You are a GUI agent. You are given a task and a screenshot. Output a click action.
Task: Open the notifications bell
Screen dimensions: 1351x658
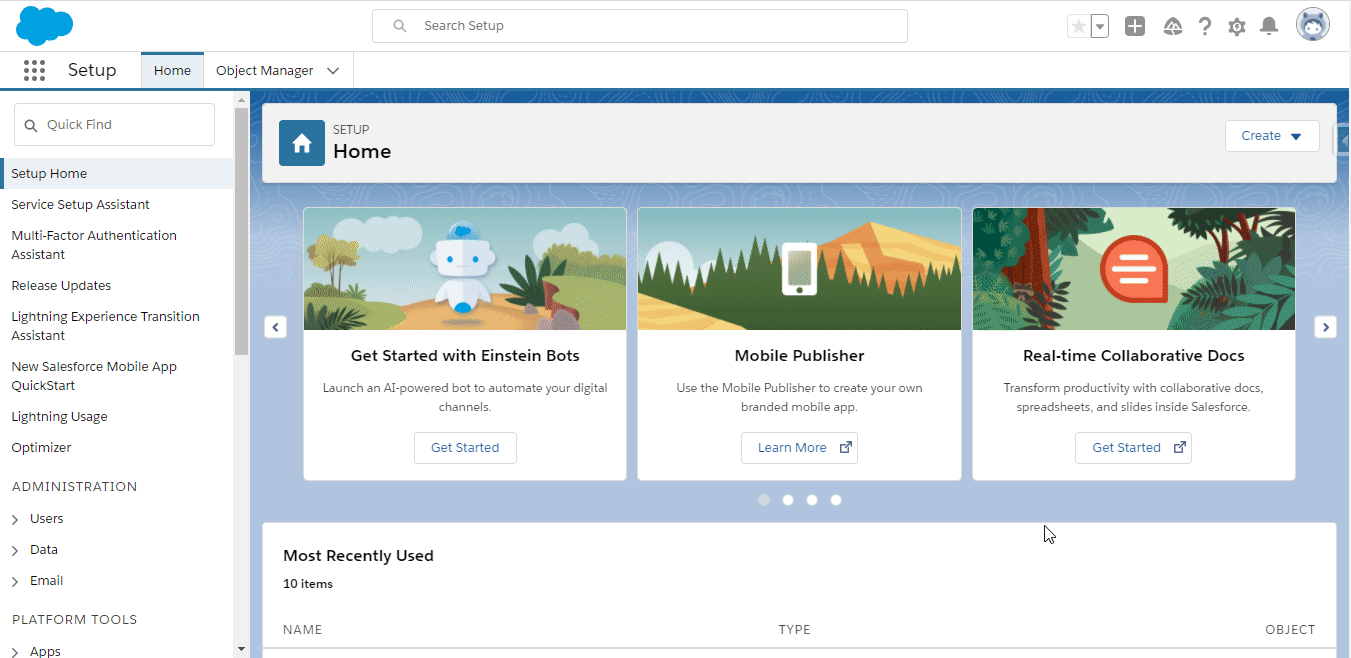tap(1269, 26)
